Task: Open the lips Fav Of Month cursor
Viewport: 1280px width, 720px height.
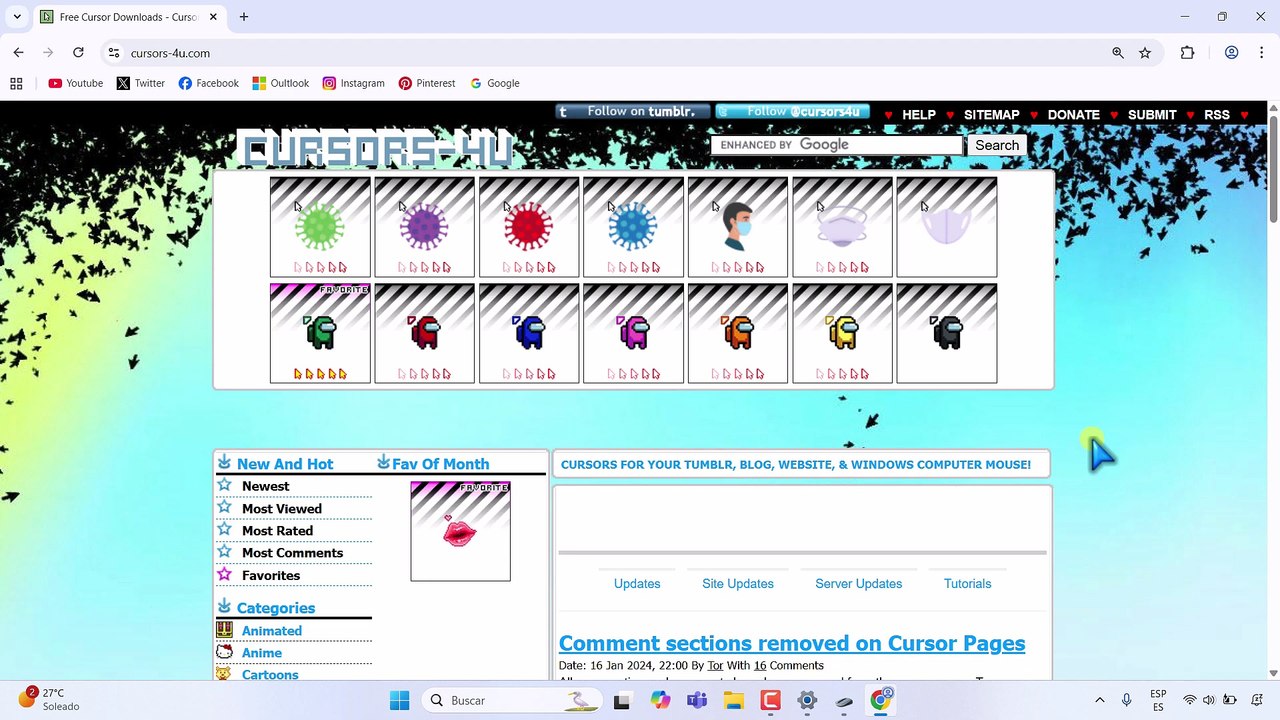Action: (460, 531)
